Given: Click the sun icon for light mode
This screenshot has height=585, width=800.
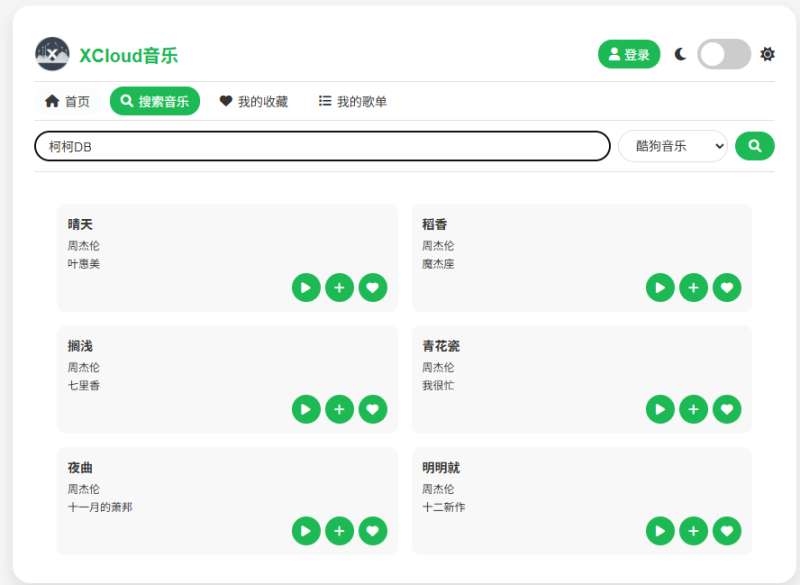Looking at the screenshot, I should [767, 54].
